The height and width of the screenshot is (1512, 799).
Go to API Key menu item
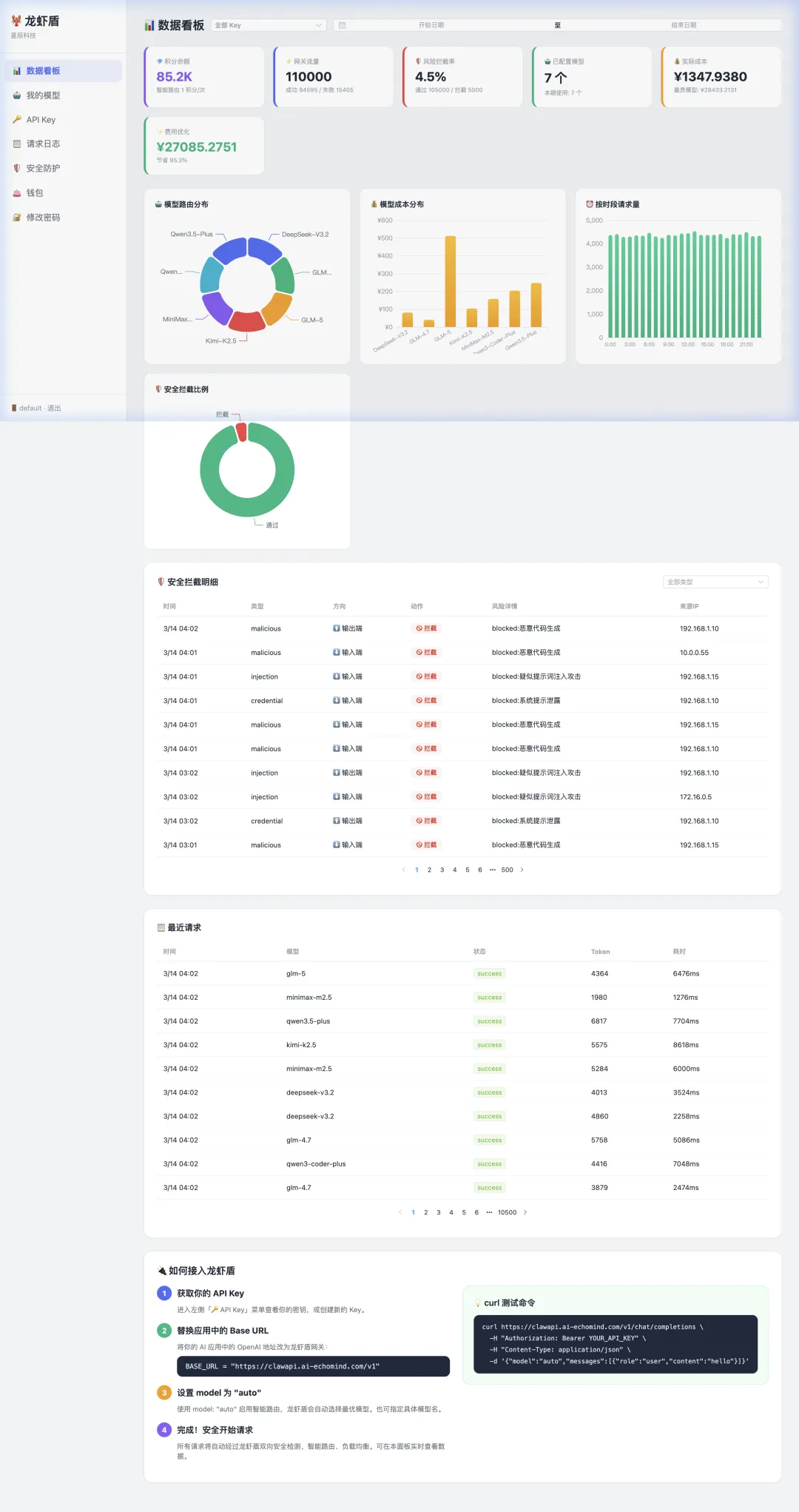pos(64,120)
